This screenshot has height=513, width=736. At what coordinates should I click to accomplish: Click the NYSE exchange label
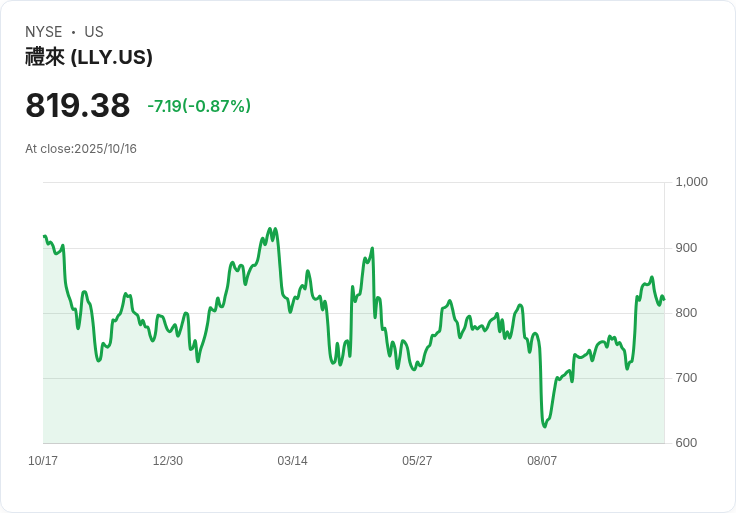tap(44, 32)
